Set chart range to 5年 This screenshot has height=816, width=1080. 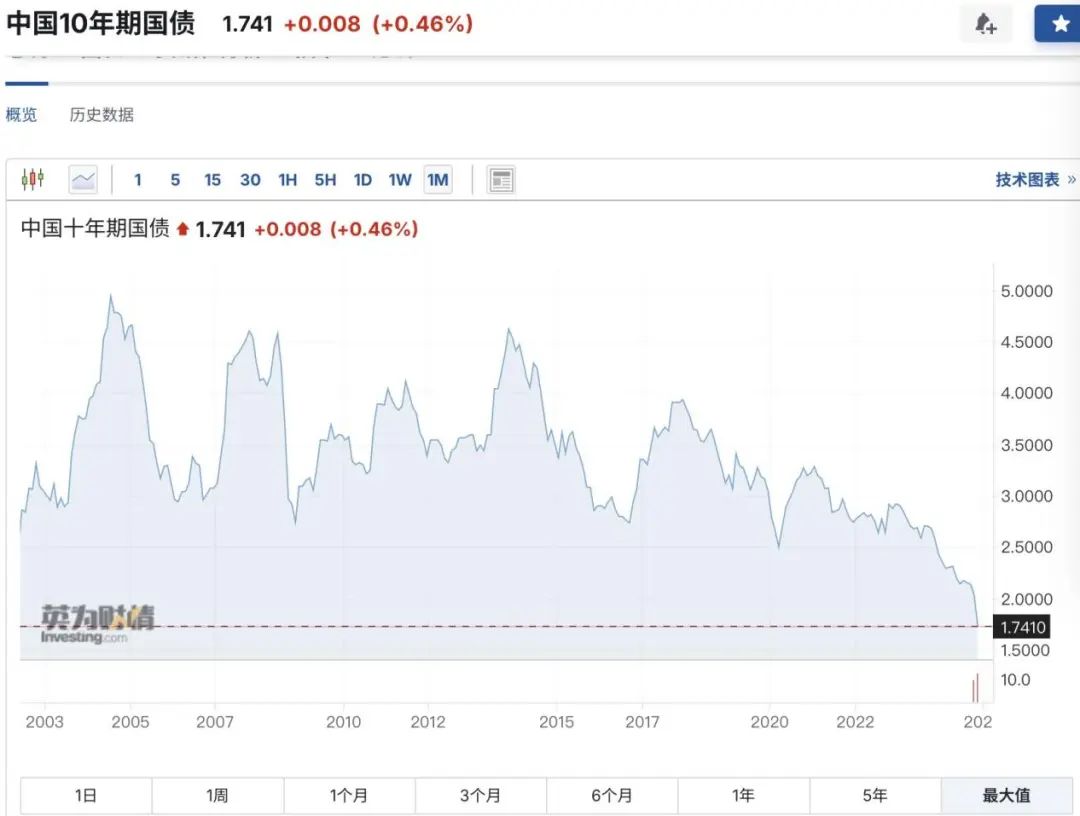click(875, 795)
